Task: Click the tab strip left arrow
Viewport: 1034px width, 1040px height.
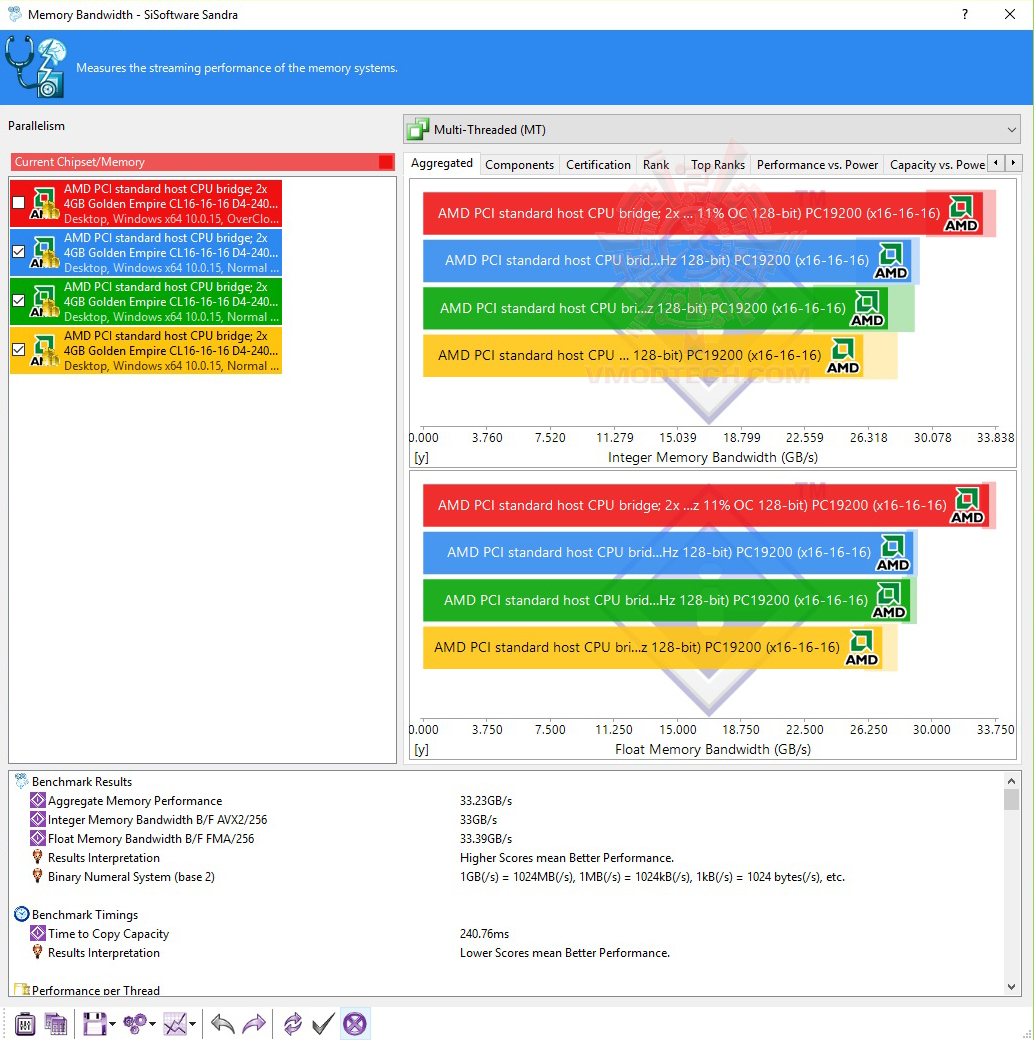Action: pyautogui.click(x=996, y=162)
